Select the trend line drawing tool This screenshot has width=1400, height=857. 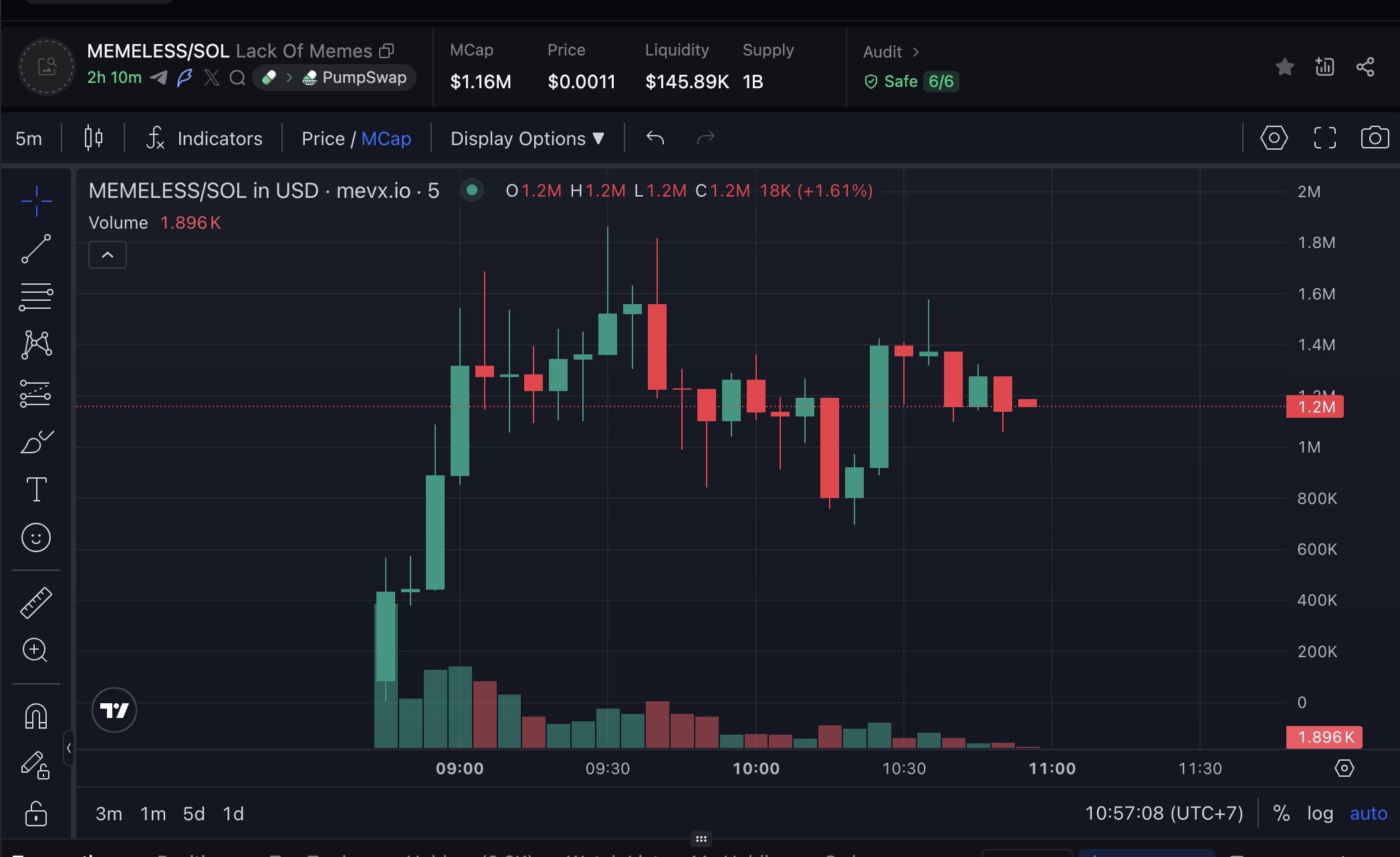tap(36, 249)
